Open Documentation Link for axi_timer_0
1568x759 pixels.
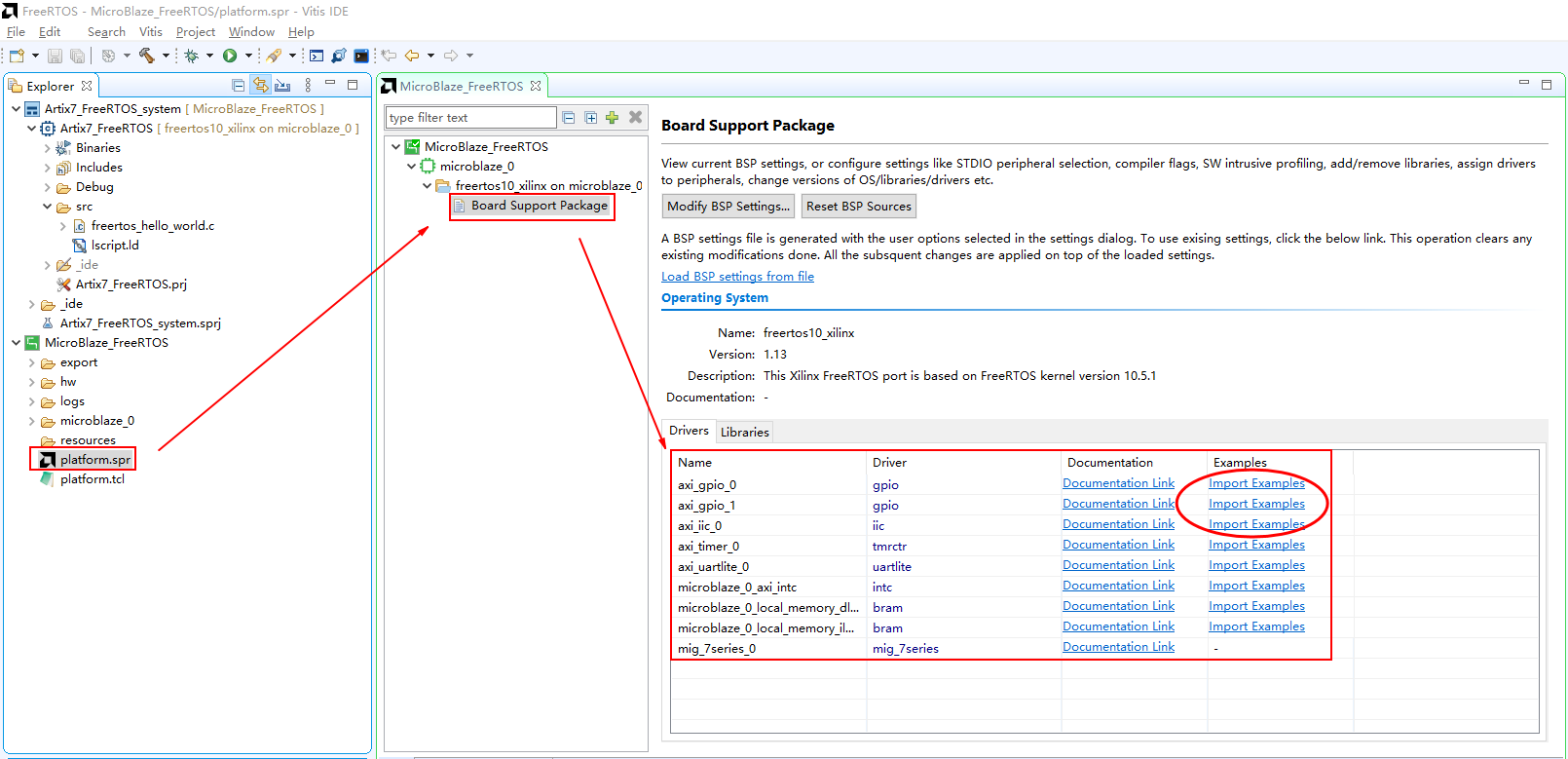(1118, 545)
